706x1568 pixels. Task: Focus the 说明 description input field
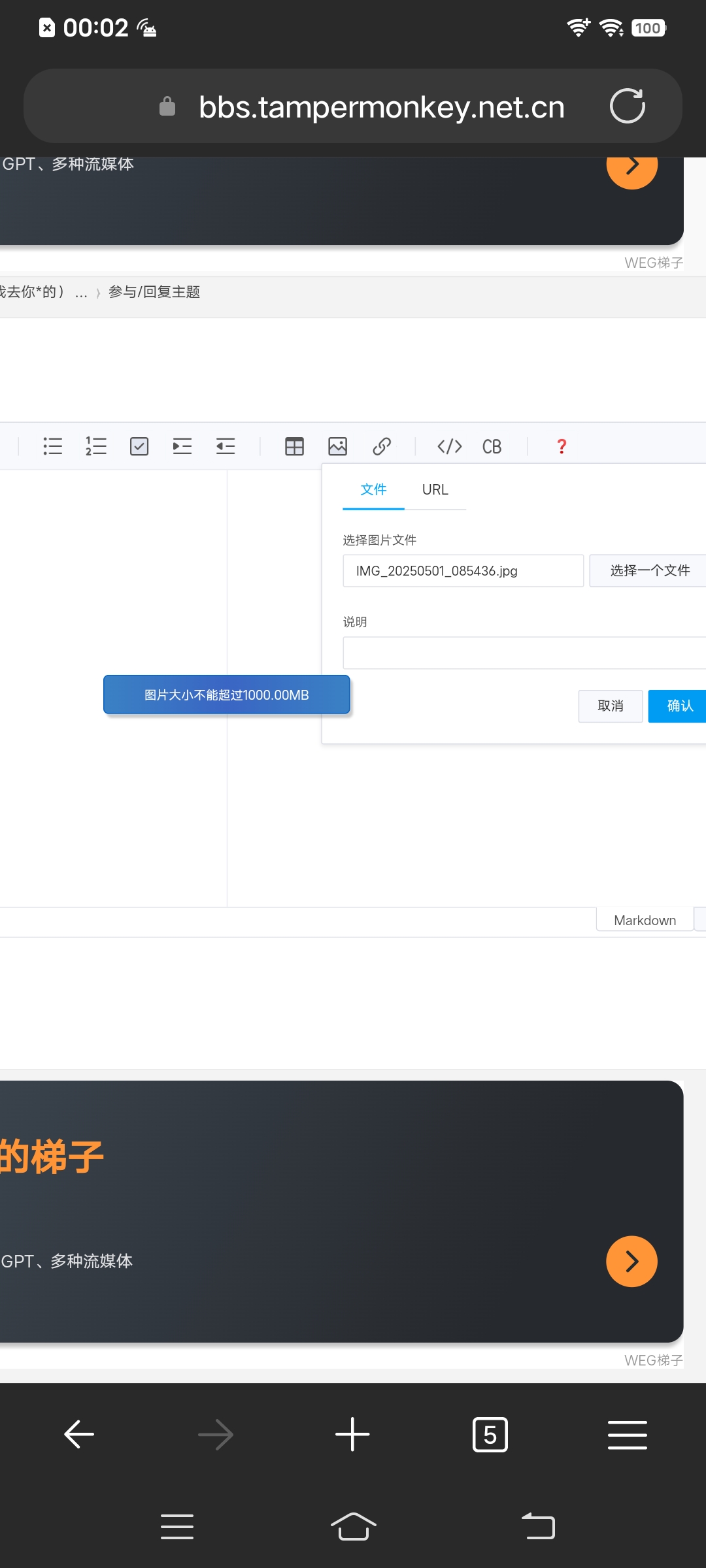(523, 653)
